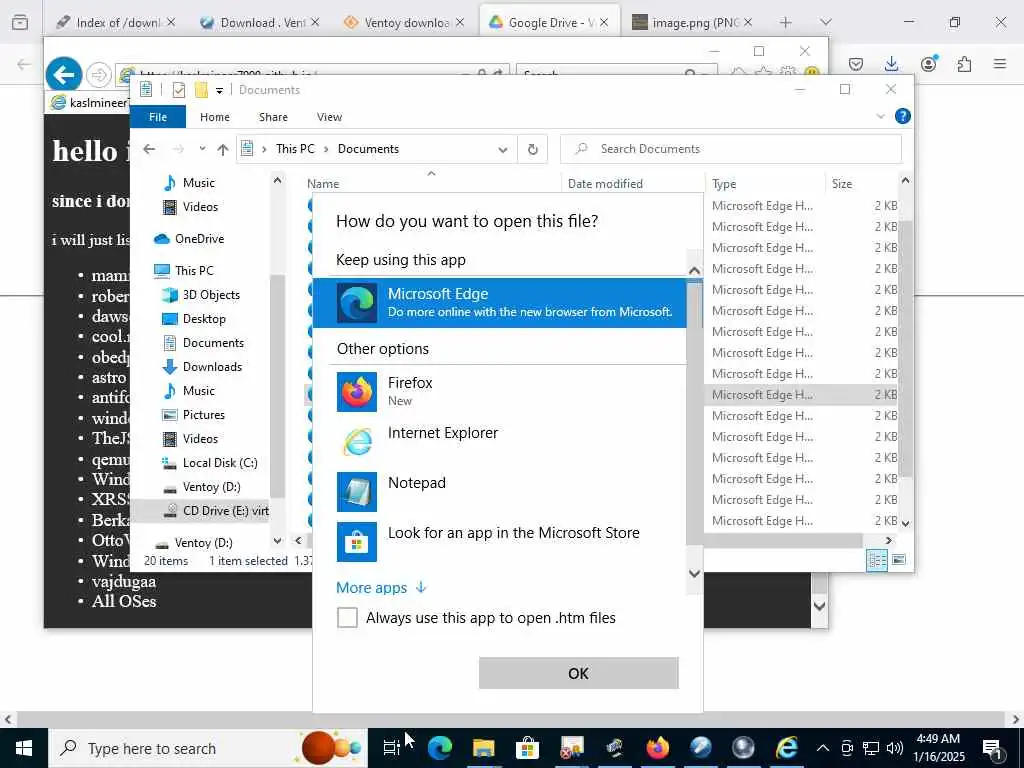Click into the Search Documents field
Viewport: 1024px width, 768px height.
pos(731,149)
